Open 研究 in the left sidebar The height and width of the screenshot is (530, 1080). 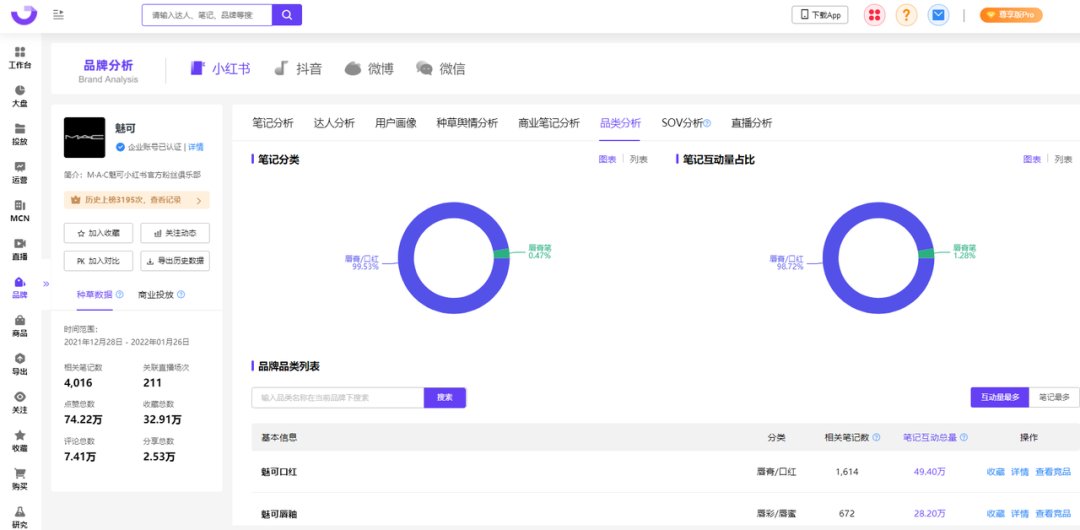(20, 517)
